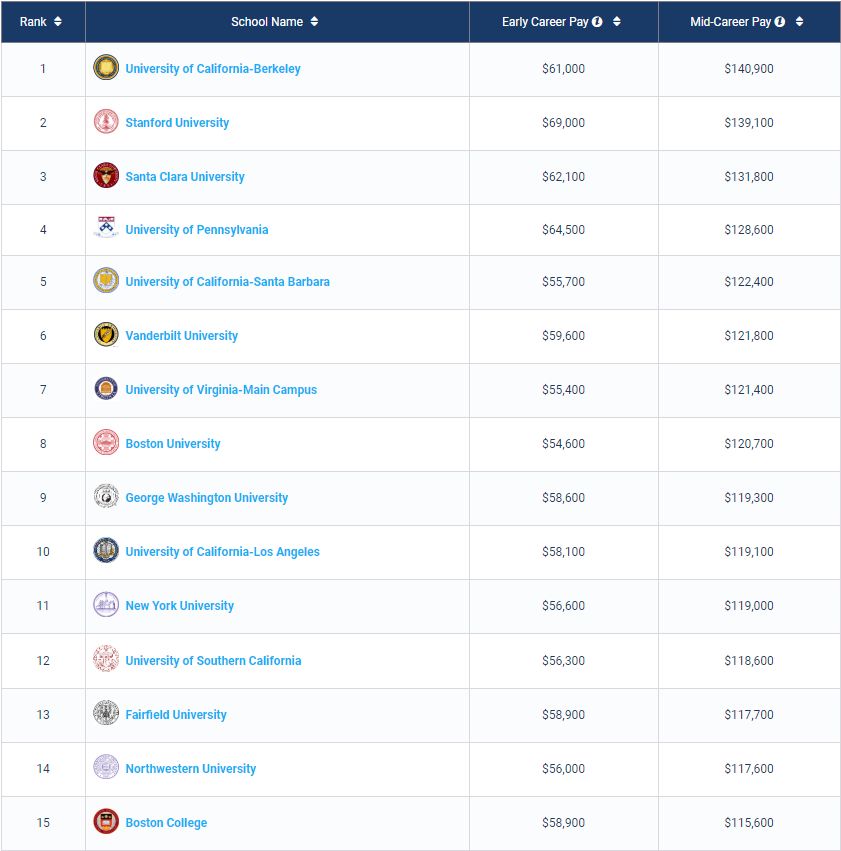This screenshot has width=841, height=851.
Task: Select the $115,600 mid-career pay value
Action: click(749, 823)
